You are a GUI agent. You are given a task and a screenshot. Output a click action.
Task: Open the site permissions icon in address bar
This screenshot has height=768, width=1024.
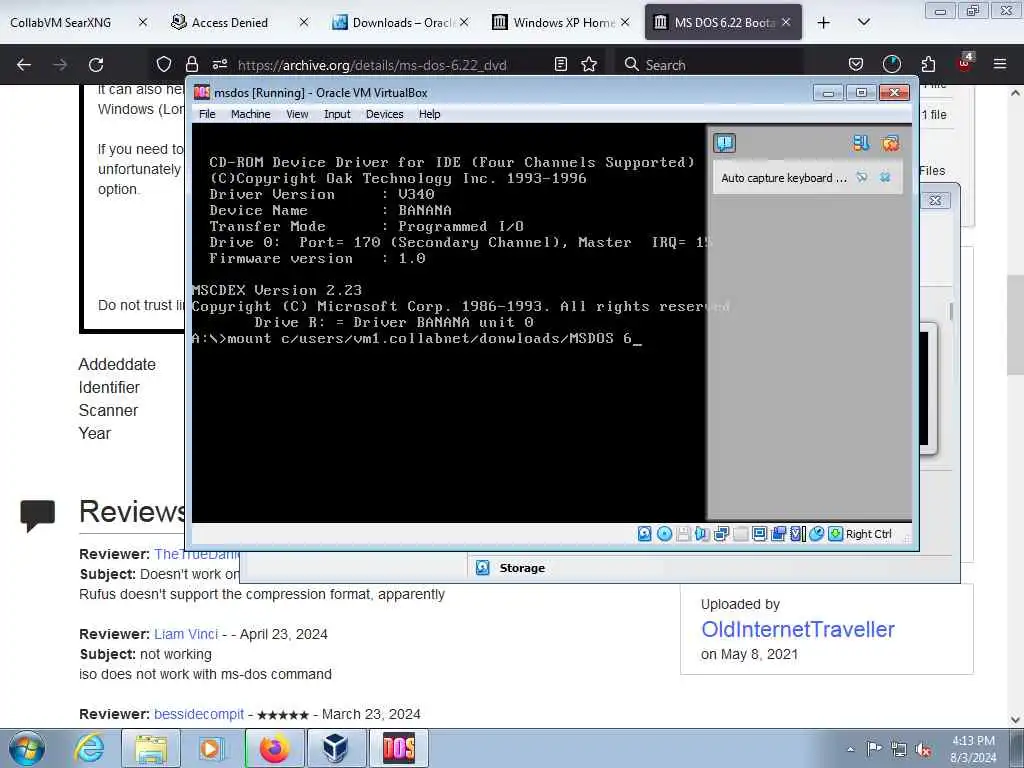(219, 64)
